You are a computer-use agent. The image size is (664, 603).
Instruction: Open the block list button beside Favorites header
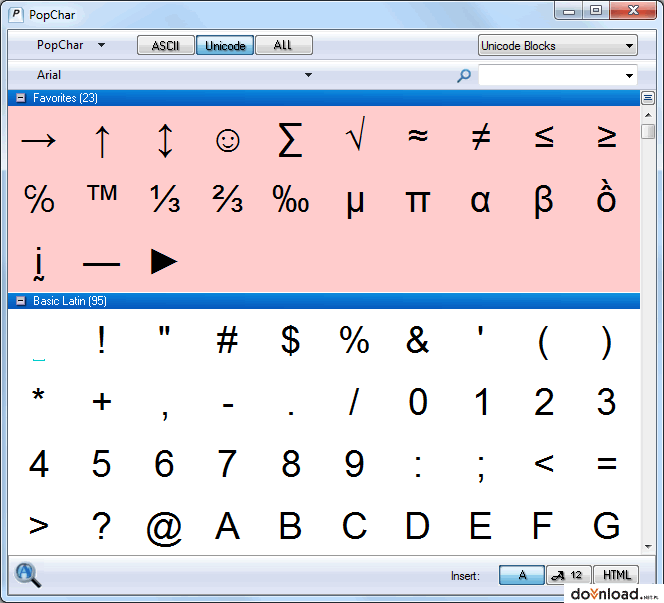tap(648, 98)
